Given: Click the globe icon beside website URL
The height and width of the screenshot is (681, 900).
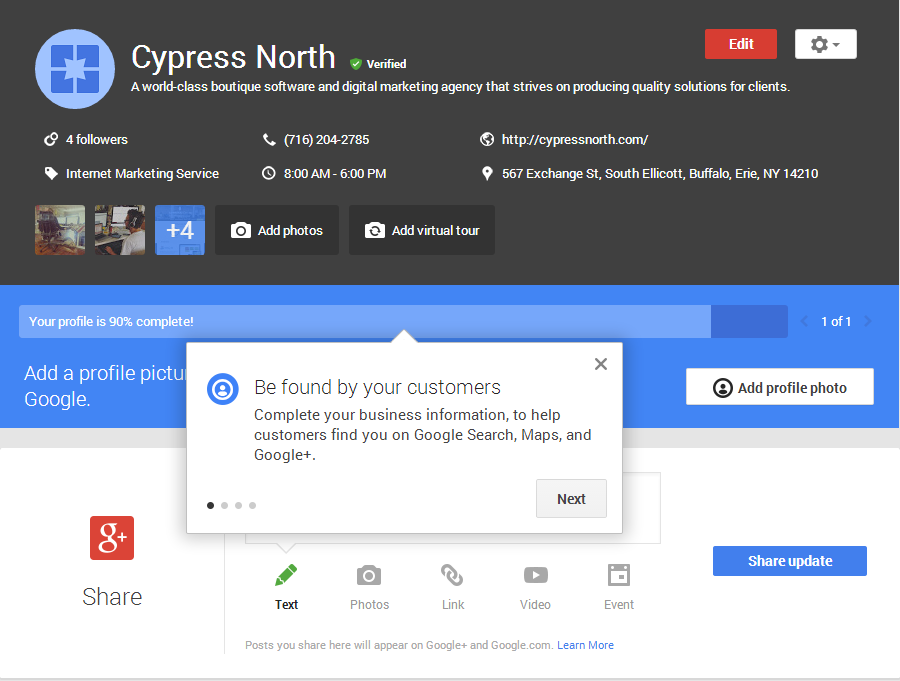Looking at the screenshot, I should 487,140.
